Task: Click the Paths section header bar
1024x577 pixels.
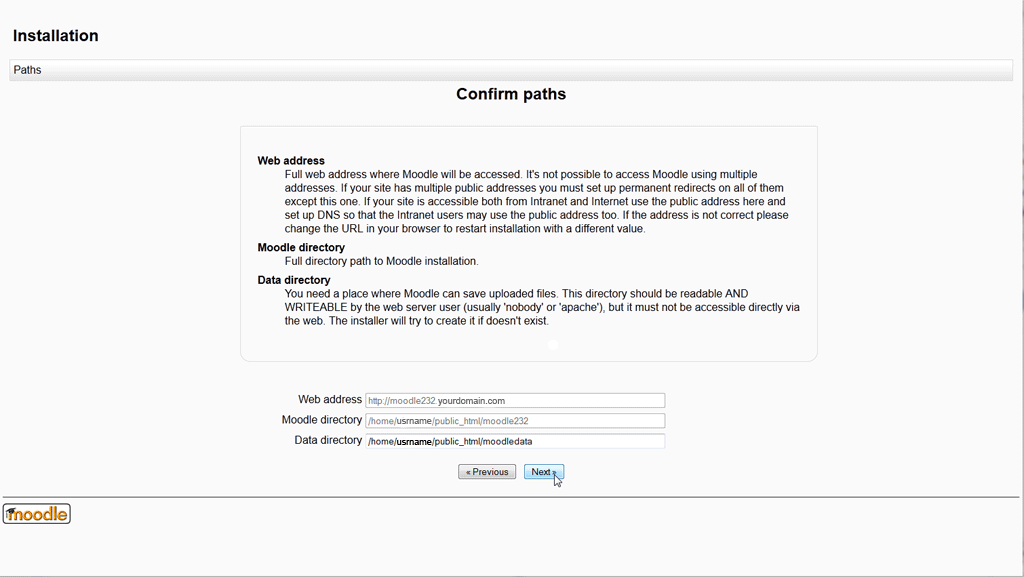Action: click(x=511, y=70)
